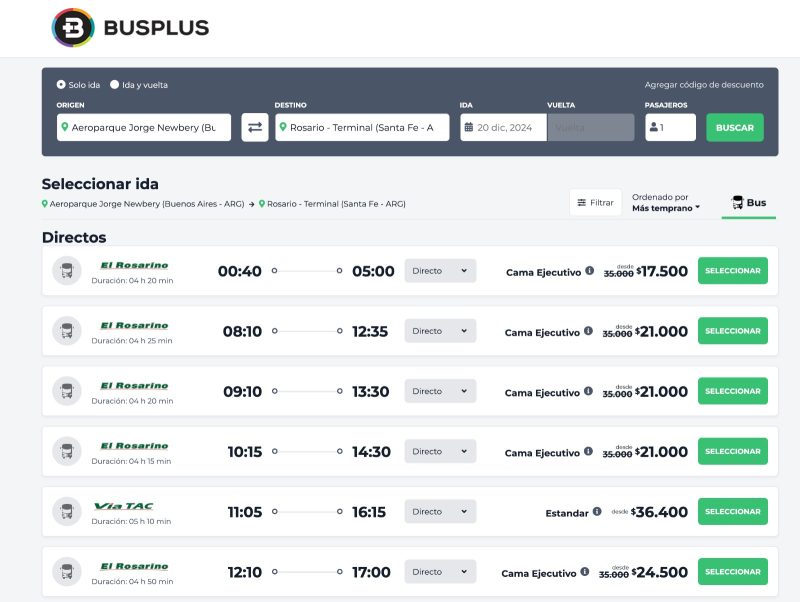
Task: Open the Ordenado por Más temprano sort menu
Action: (x=667, y=203)
